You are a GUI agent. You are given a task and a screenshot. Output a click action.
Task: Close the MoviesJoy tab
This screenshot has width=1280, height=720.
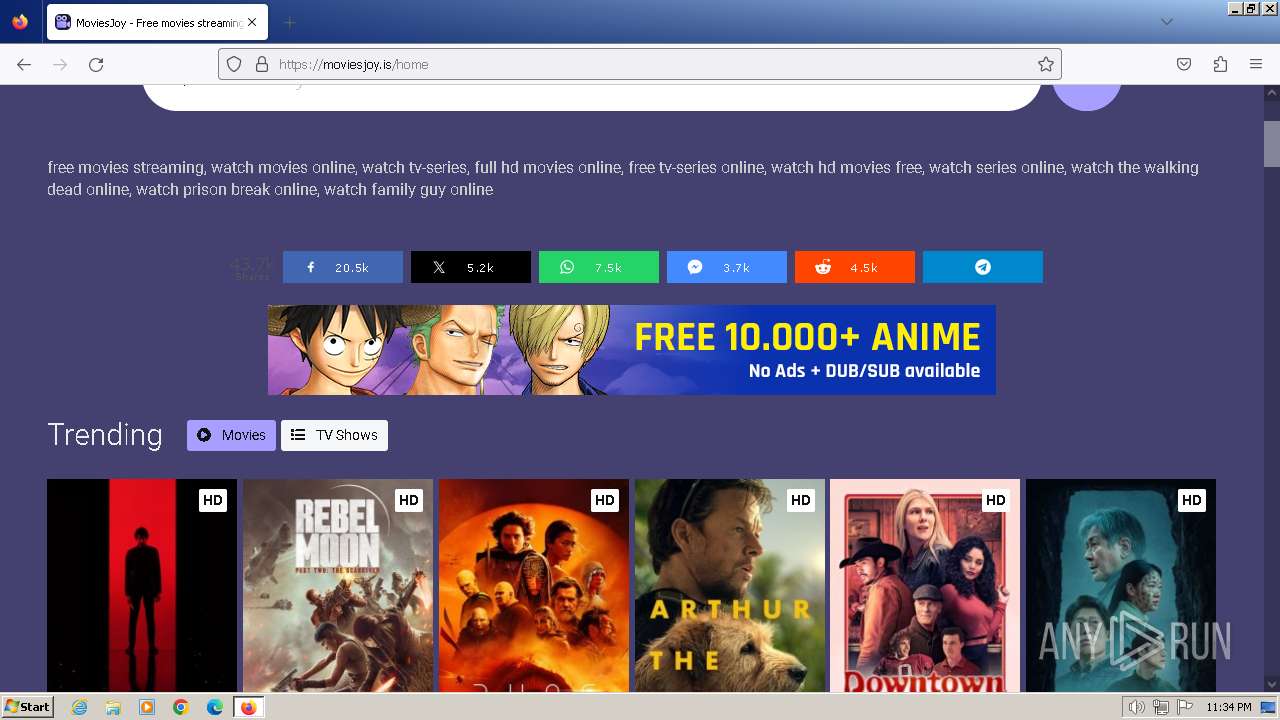pyautogui.click(x=253, y=22)
